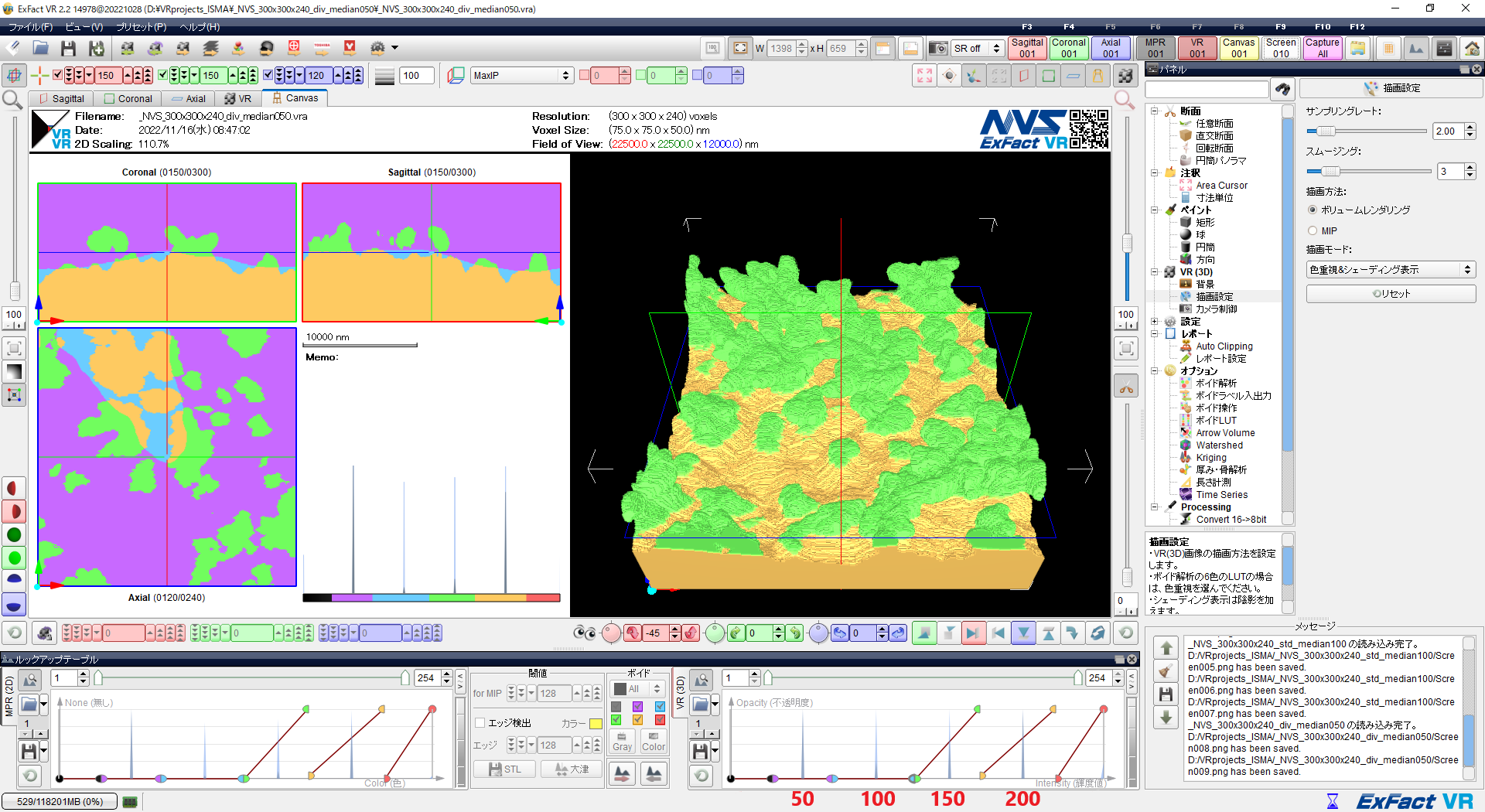The width and height of the screenshot is (1485, 812).
Task: Click the MPR 2D lookup table search icon
Action: click(30, 680)
